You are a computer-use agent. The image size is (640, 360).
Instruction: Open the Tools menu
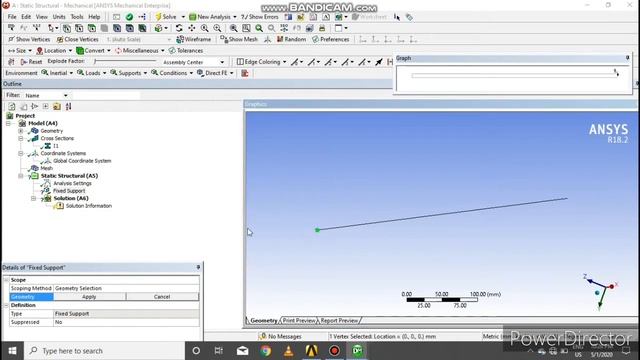tap(77, 17)
